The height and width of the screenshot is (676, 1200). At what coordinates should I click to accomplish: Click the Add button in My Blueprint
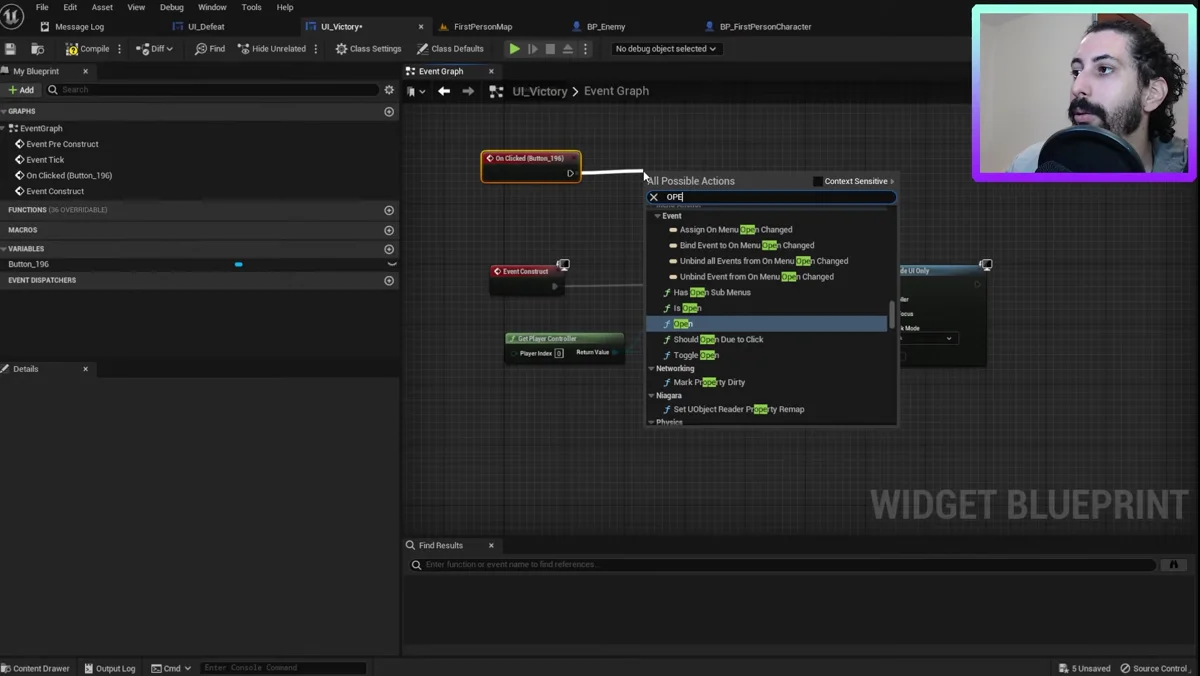21,90
